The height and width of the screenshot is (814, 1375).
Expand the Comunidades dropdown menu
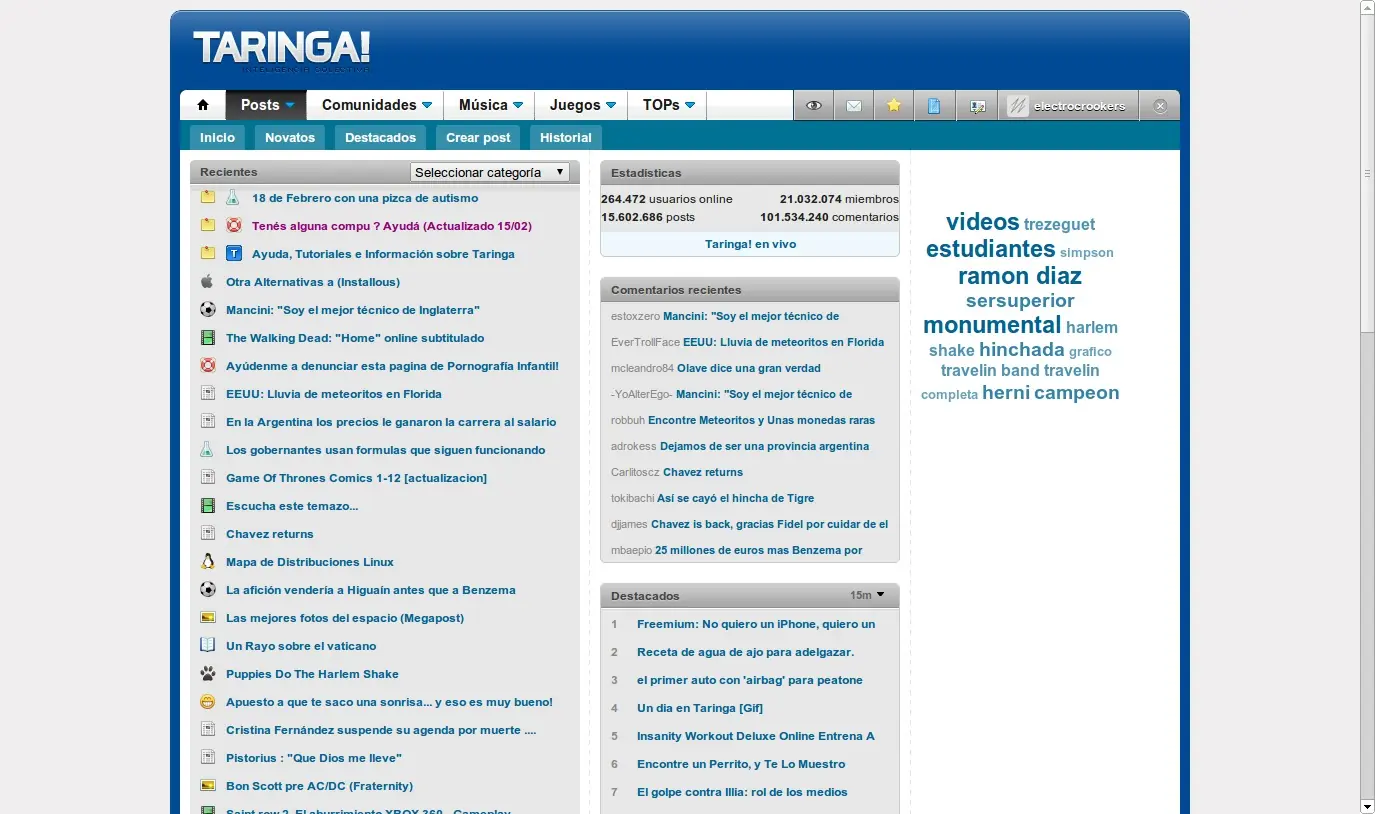click(427, 105)
